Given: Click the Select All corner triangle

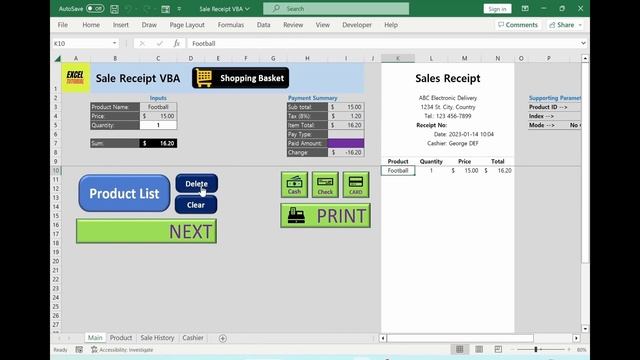Looking at the screenshot, I should pyautogui.click(x=58, y=58).
